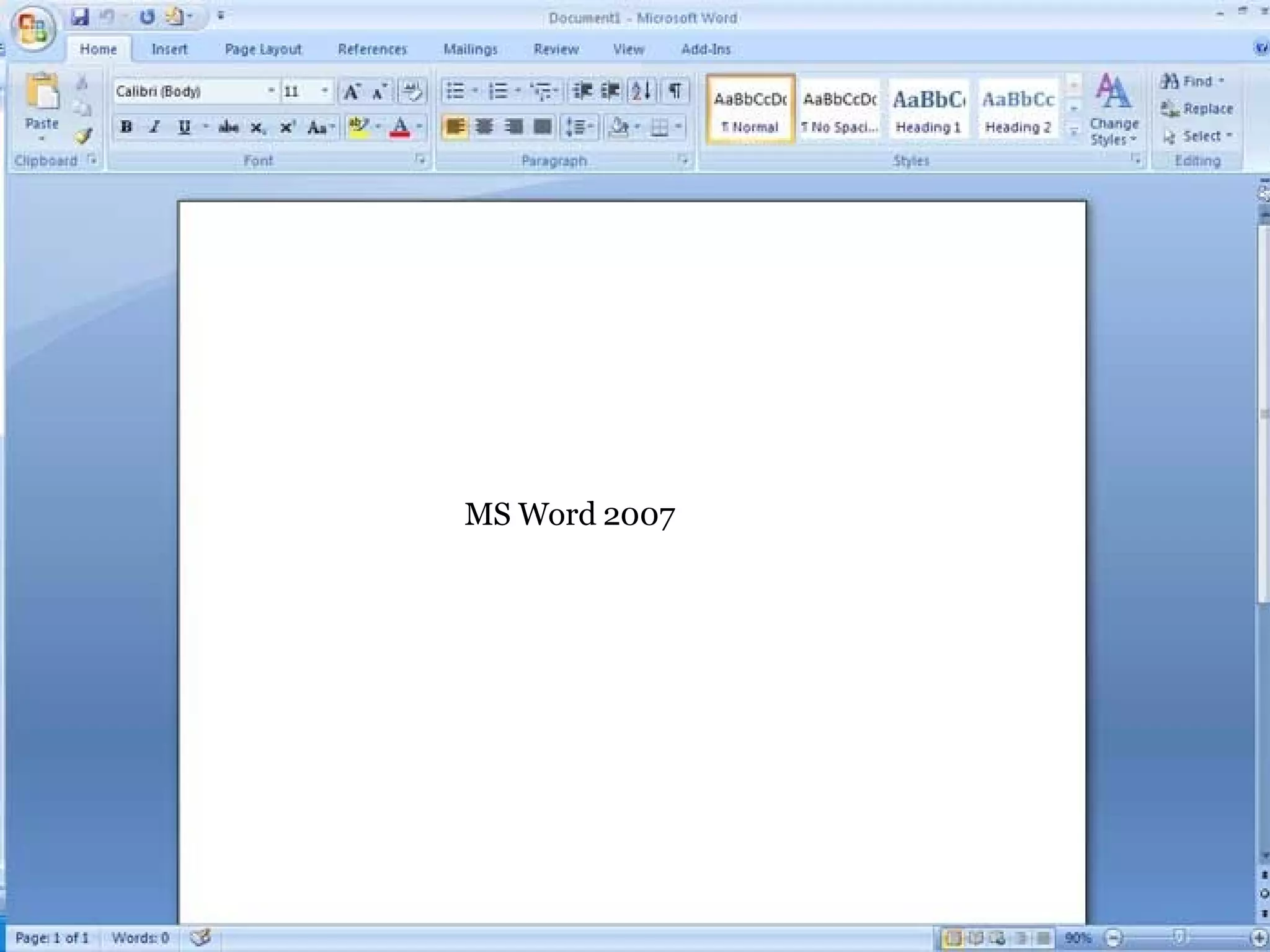Viewport: 1270px width, 952px height.
Task: Apply subscript formatting
Action: (x=257, y=128)
